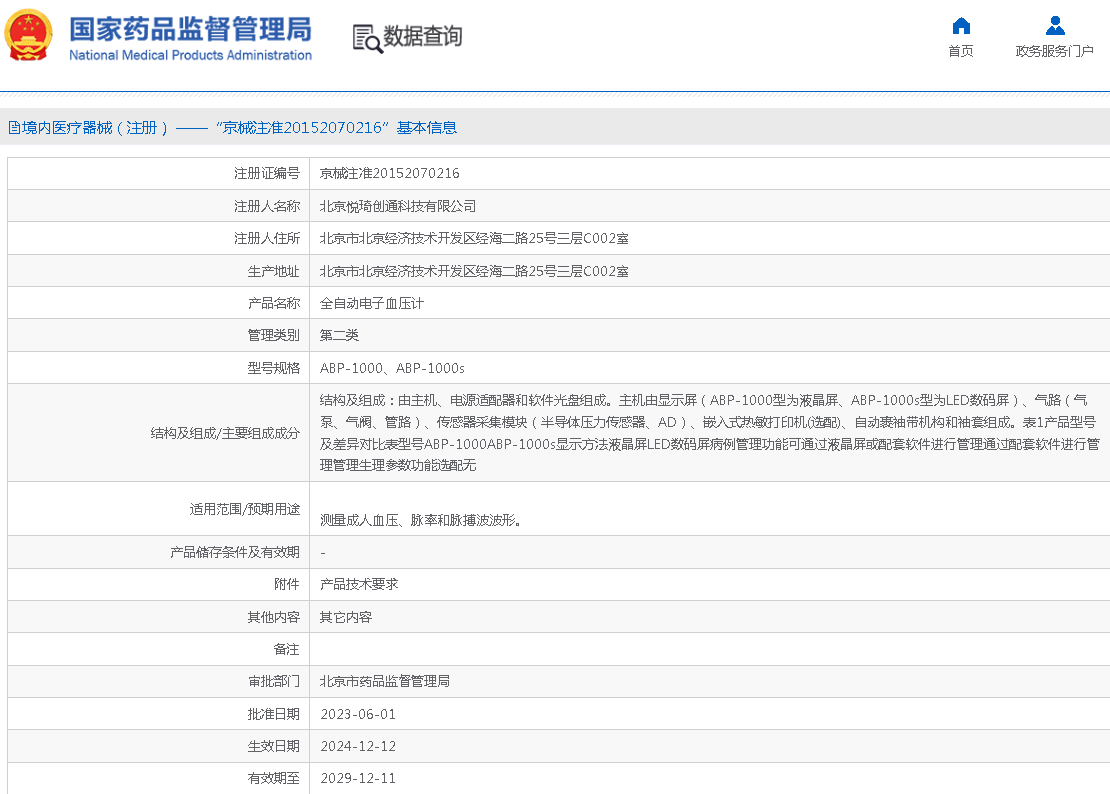
Task: Click the national emblem logo
Action: [x=29, y=37]
